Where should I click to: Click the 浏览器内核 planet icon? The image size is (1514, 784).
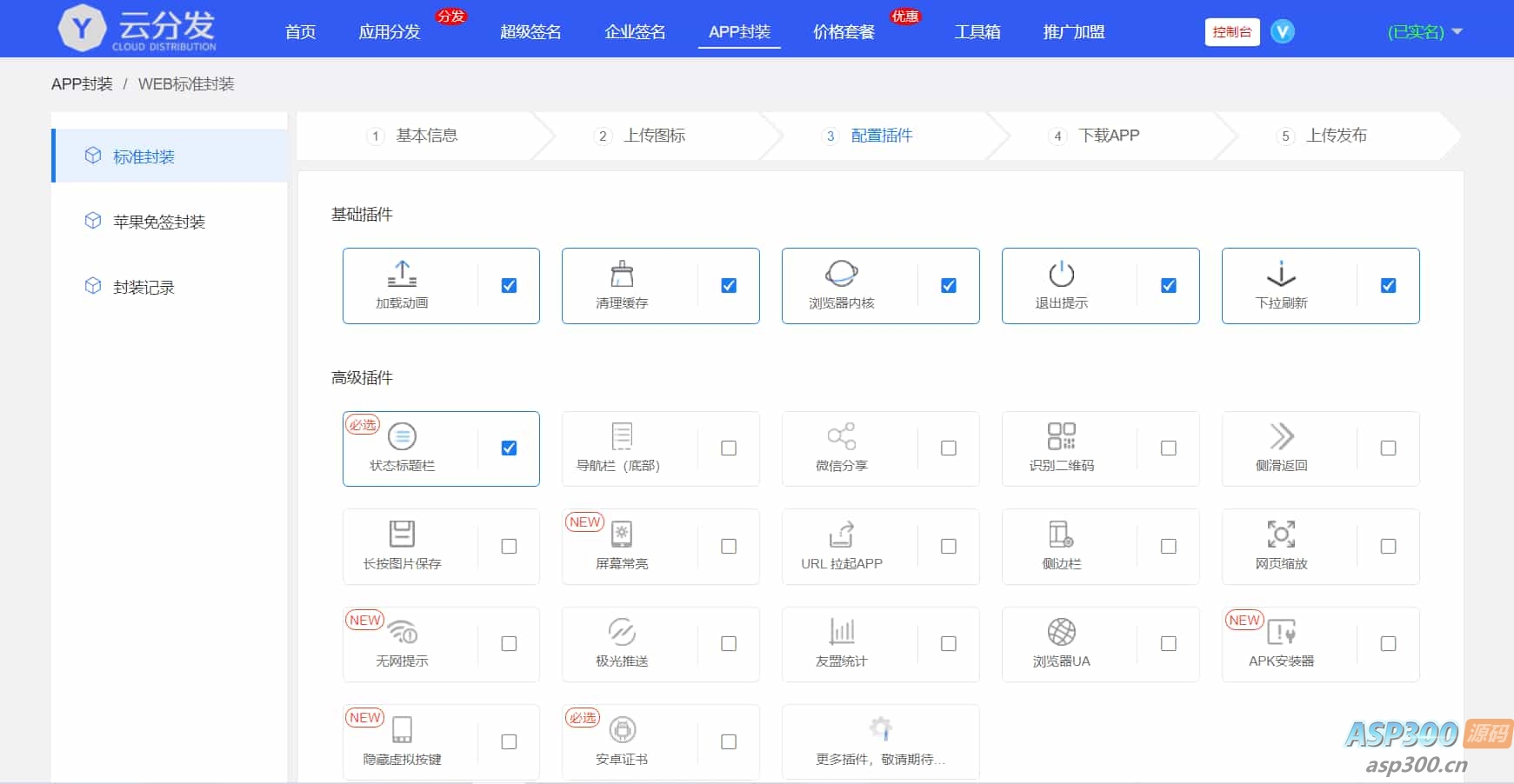[841, 274]
